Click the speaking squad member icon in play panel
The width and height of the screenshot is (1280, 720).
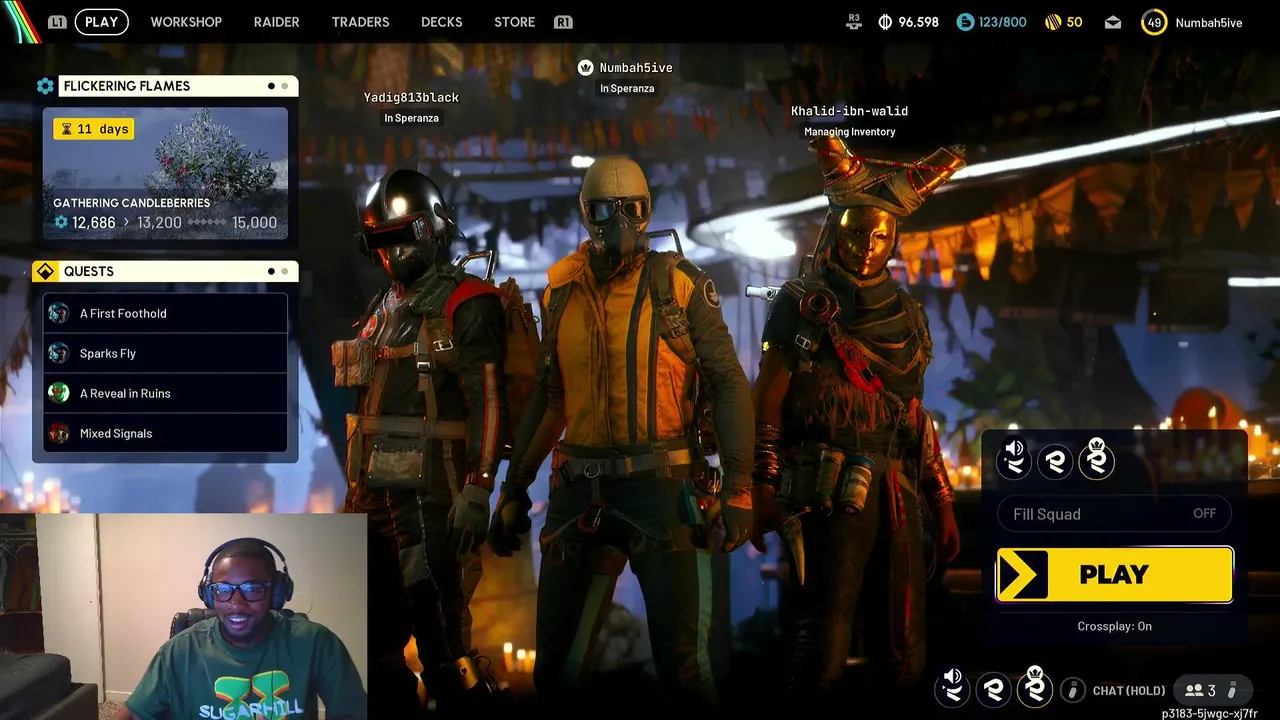tap(1014, 460)
